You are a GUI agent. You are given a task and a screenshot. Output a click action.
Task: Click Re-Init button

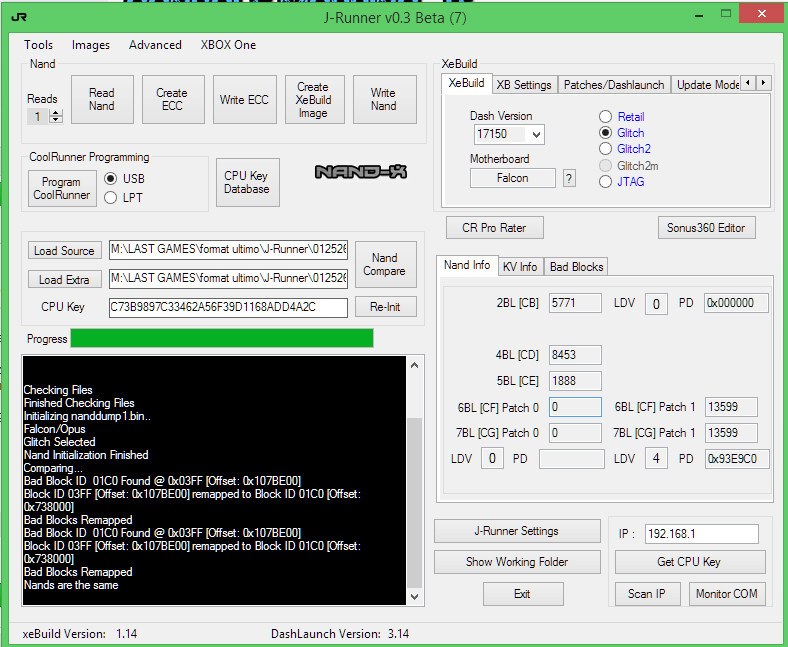pyautogui.click(x=385, y=307)
